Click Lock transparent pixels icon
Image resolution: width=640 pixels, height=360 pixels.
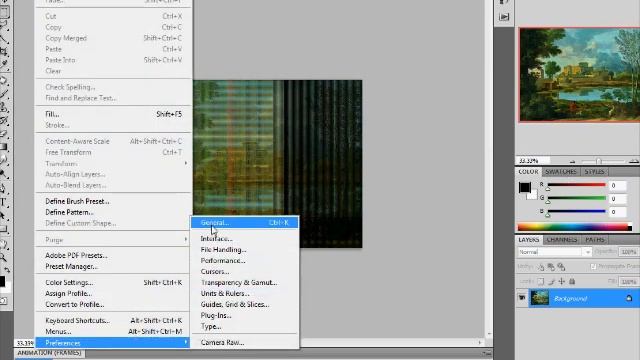coord(540,282)
